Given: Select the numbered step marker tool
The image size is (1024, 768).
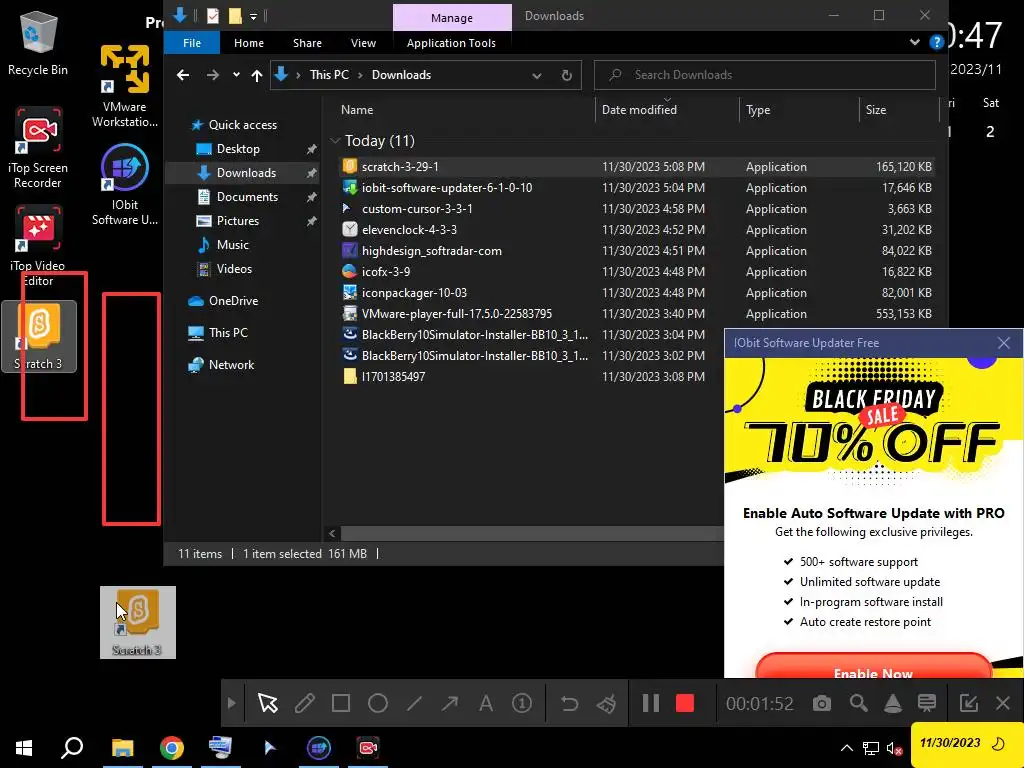Looking at the screenshot, I should [522, 703].
